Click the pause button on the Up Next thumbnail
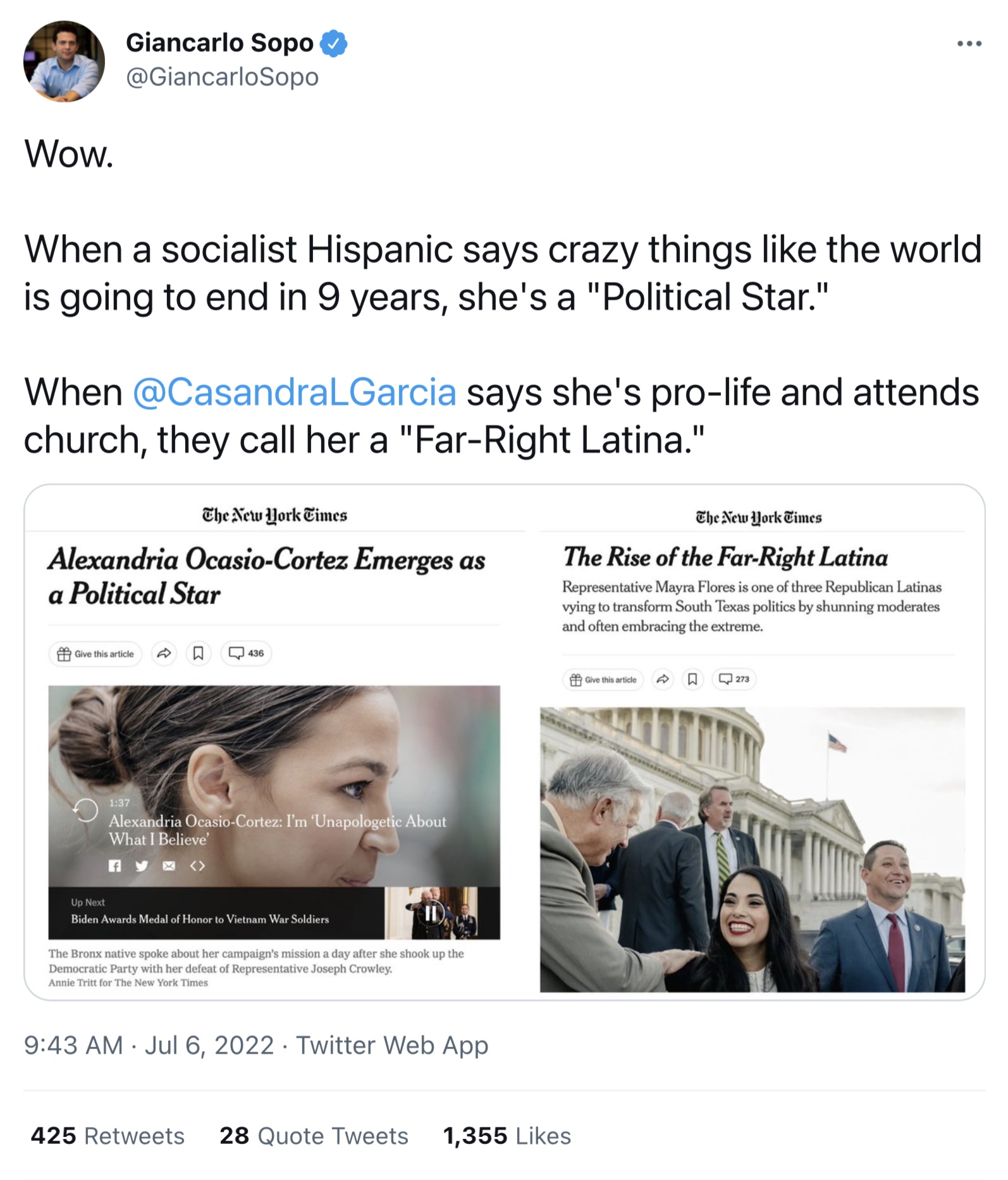 pyautogui.click(x=431, y=913)
